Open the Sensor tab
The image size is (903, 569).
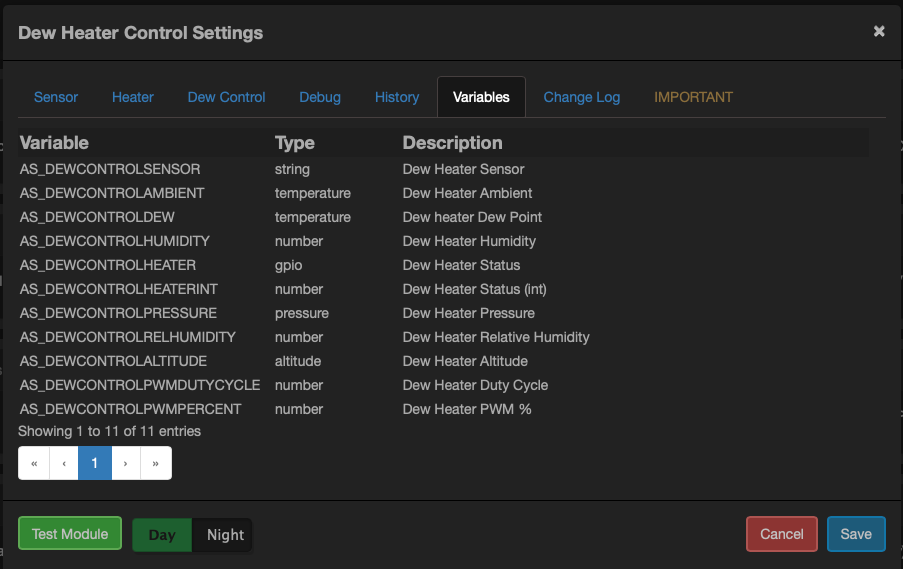[x=56, y=97]
